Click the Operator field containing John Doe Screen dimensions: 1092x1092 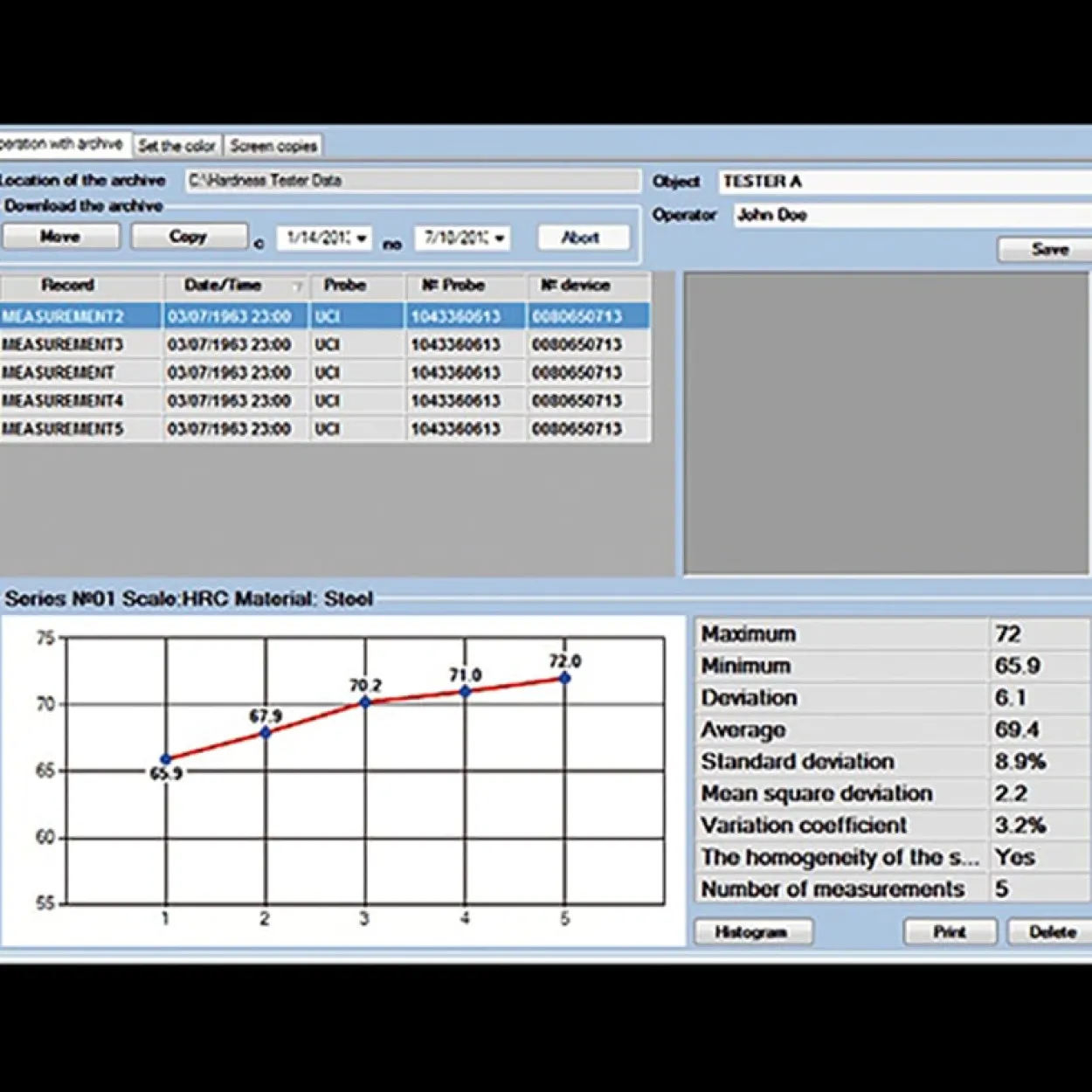(912, 215)
